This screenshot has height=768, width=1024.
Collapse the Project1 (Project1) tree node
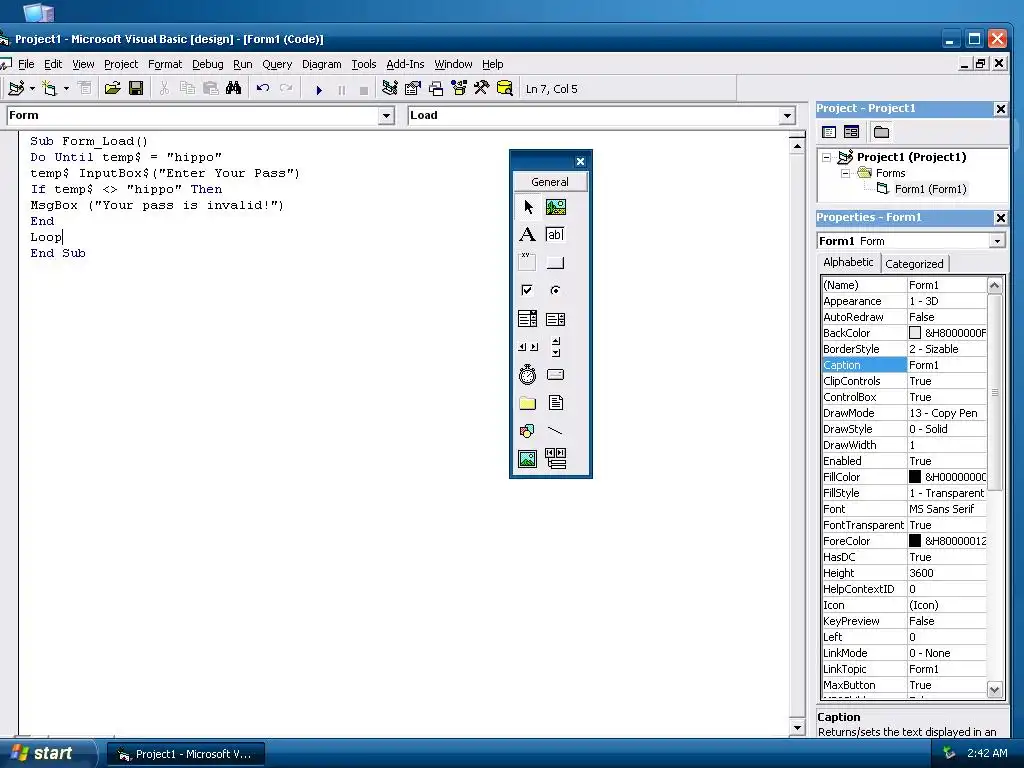tap(827, 157)
